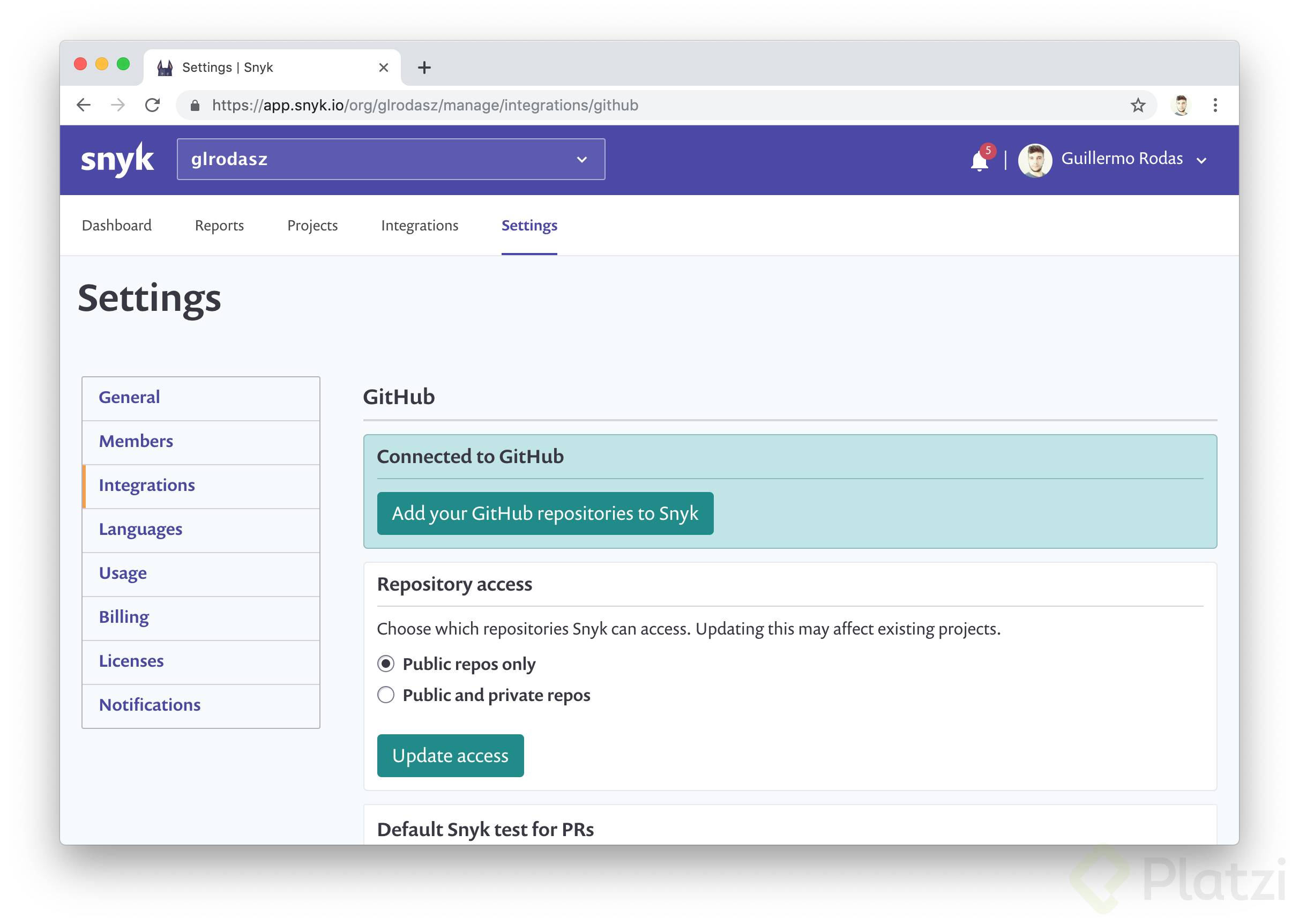Open Languages settings
Screen dimensions: 1299x924
(x=201, y=530)
